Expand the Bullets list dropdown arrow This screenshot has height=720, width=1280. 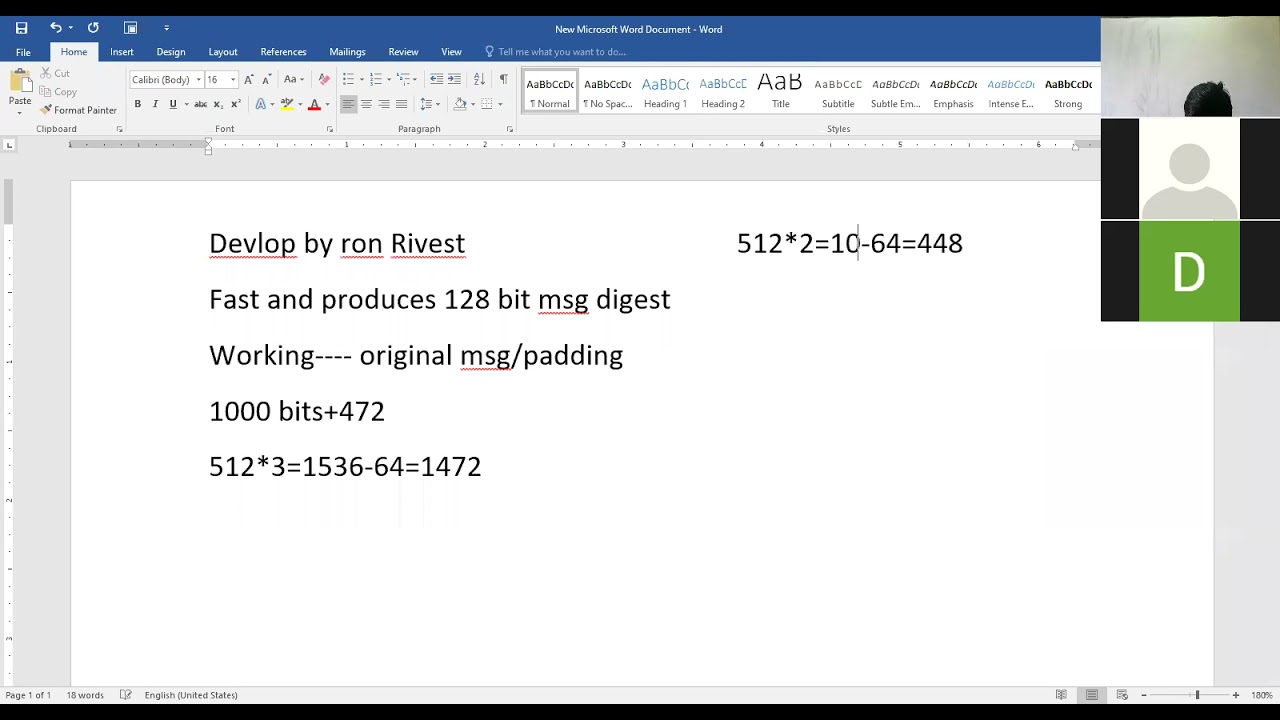tap(361, 80)
